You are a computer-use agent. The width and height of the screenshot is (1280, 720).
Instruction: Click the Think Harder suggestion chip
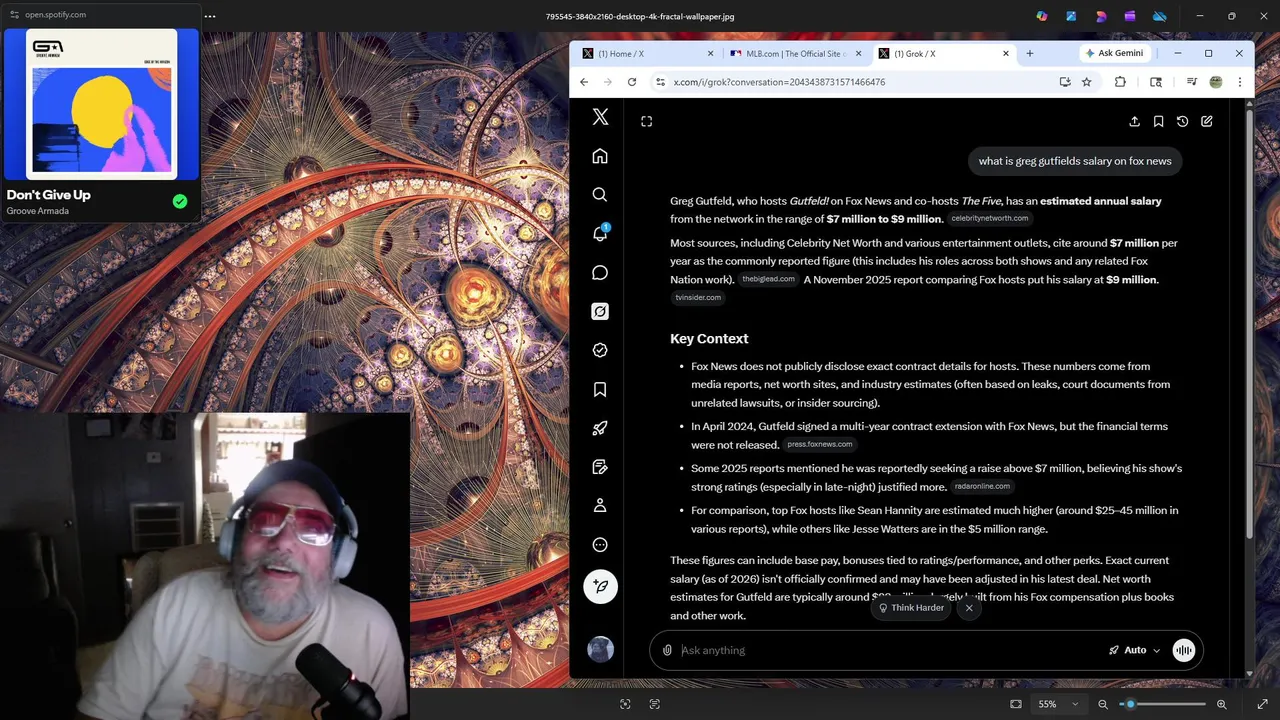coord(911,608)
